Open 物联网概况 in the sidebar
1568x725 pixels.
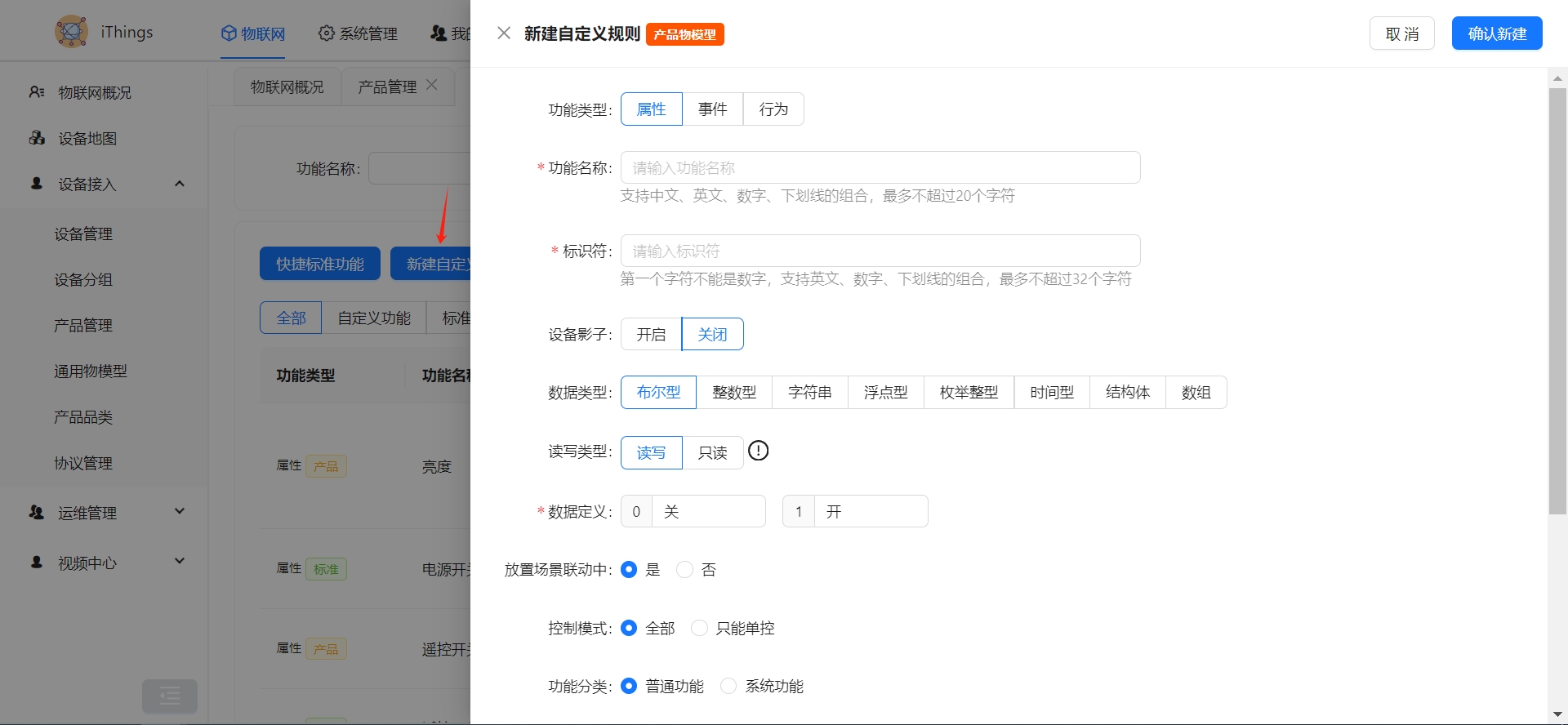click(x=94, y=93)
